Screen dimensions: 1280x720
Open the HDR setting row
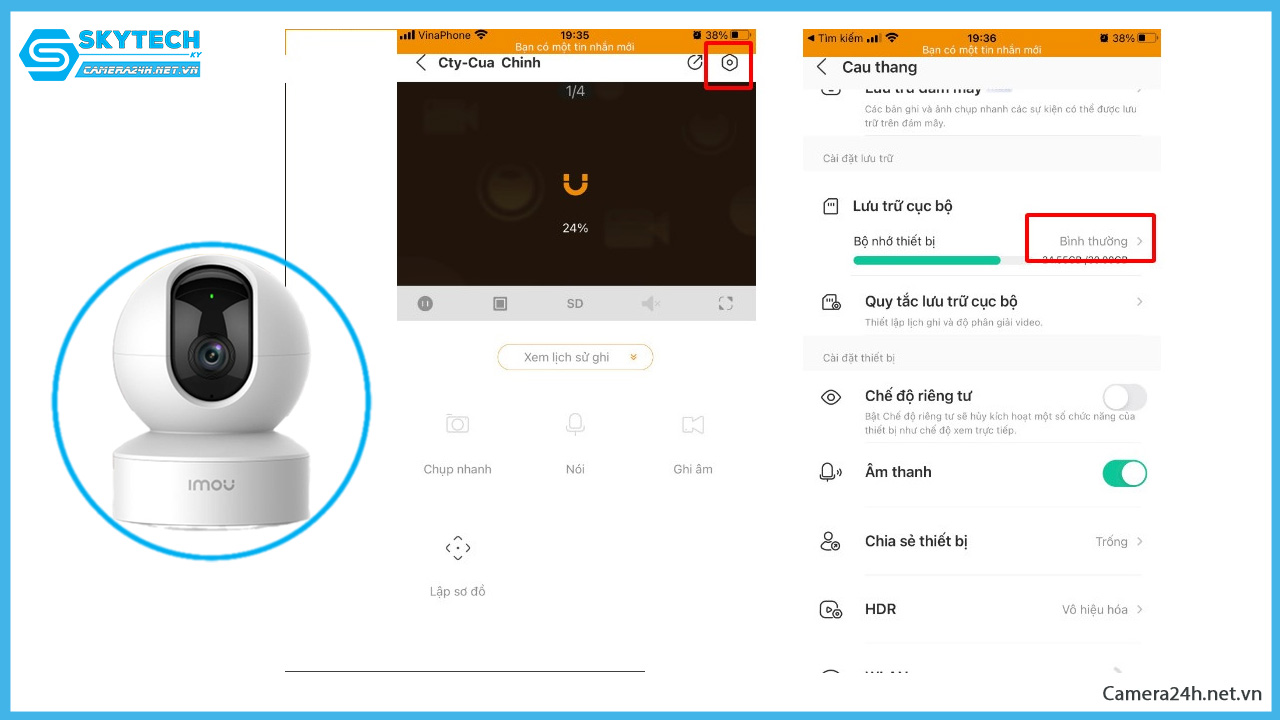point(980,609)
